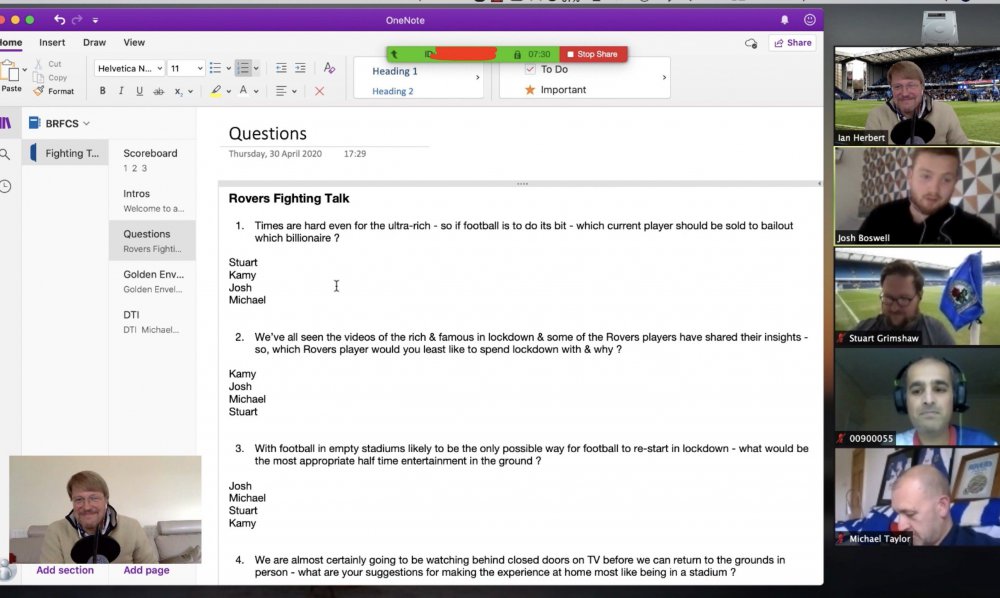
Task: Expand the heading styles gallery
Action: coord(478,78)
